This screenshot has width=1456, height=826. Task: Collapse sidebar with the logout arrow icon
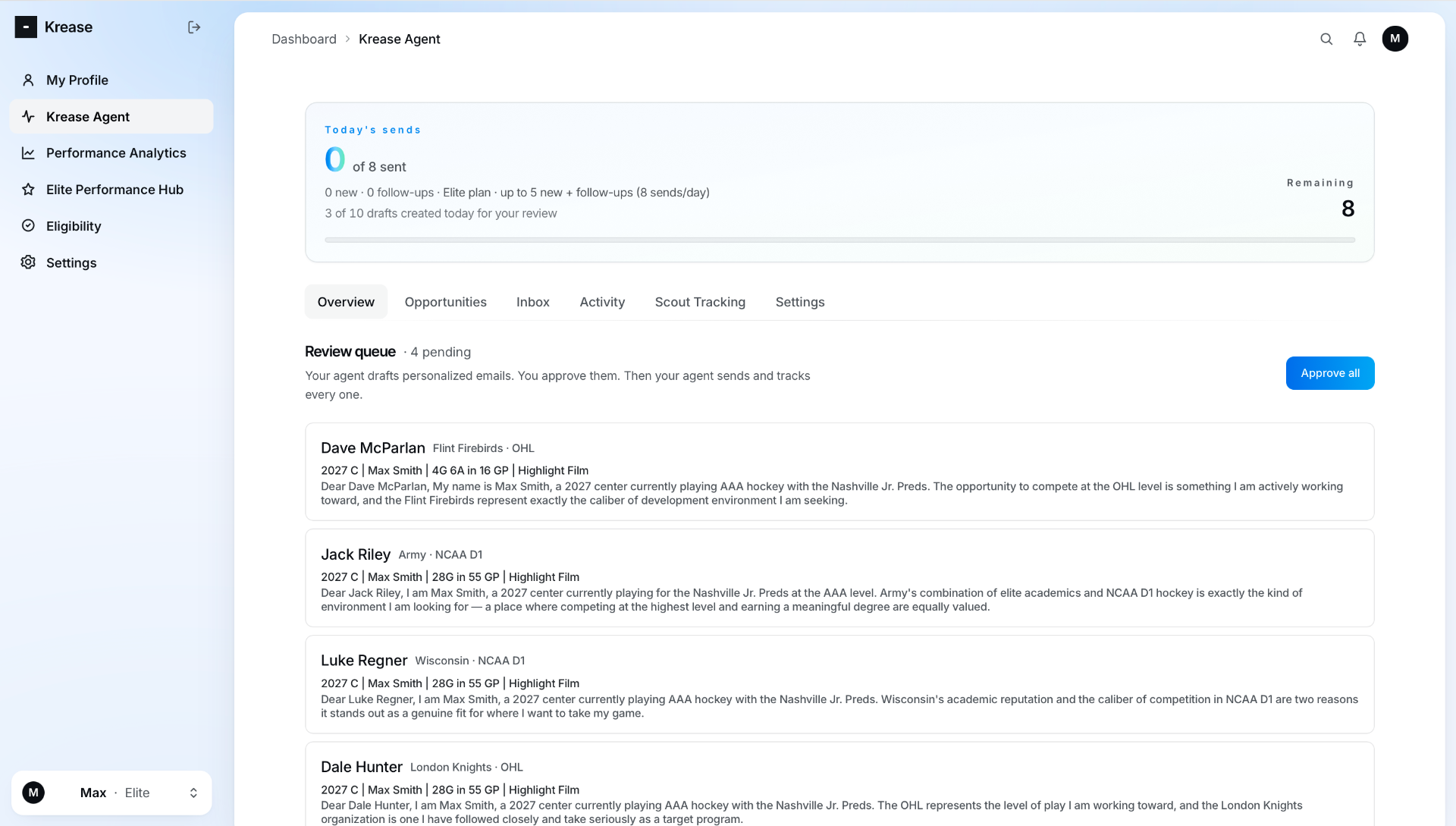194,27
